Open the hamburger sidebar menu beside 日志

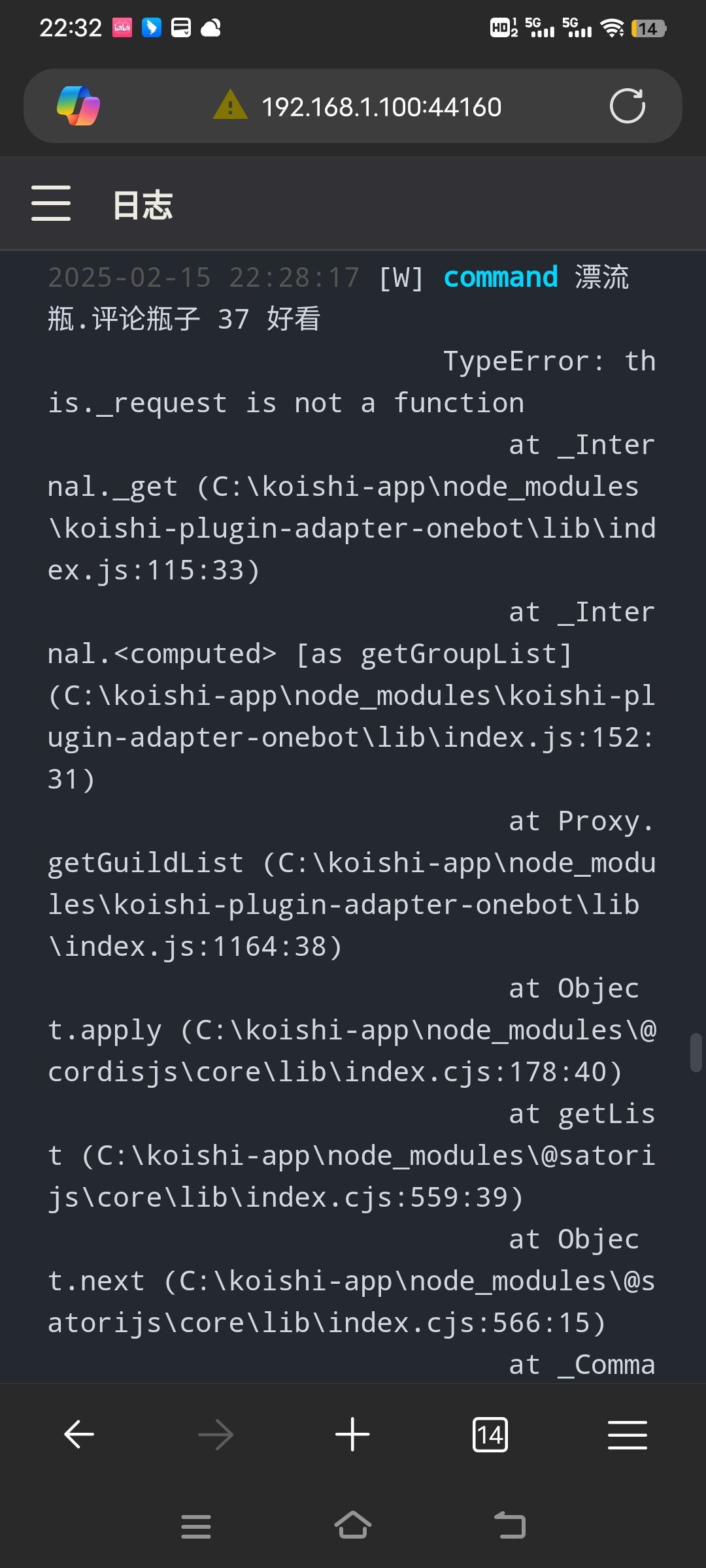click(x=51, y=203)
